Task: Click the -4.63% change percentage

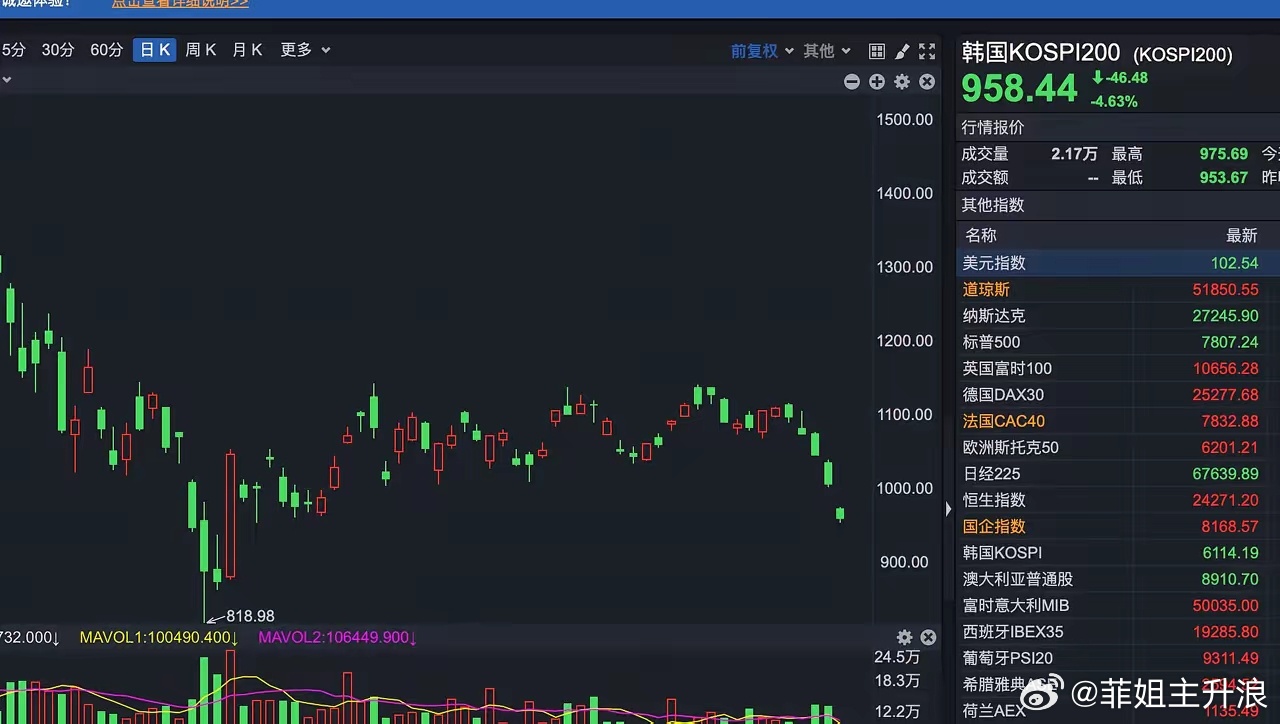Action: (1114, 101)
